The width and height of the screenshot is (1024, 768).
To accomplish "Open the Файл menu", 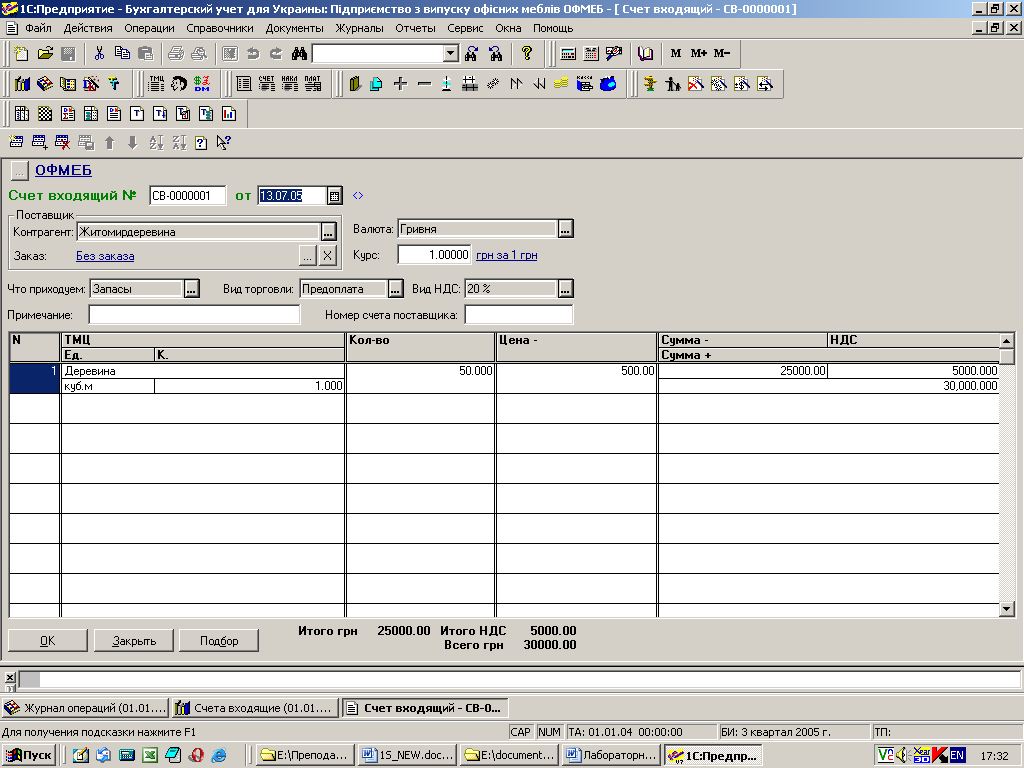I will [x=39, y=28].
